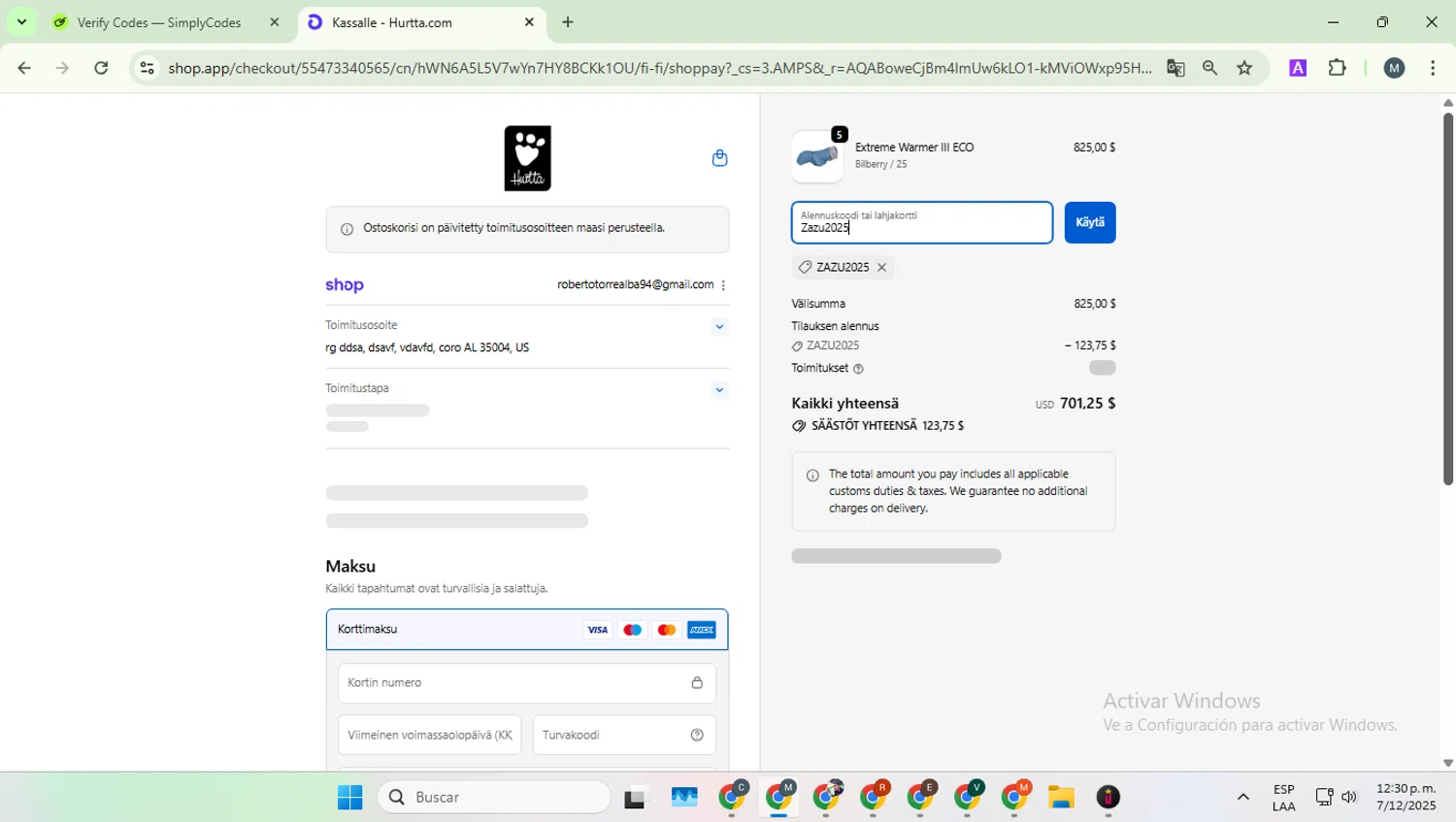Open the zoom magnifier icon

click(1209, 68)
